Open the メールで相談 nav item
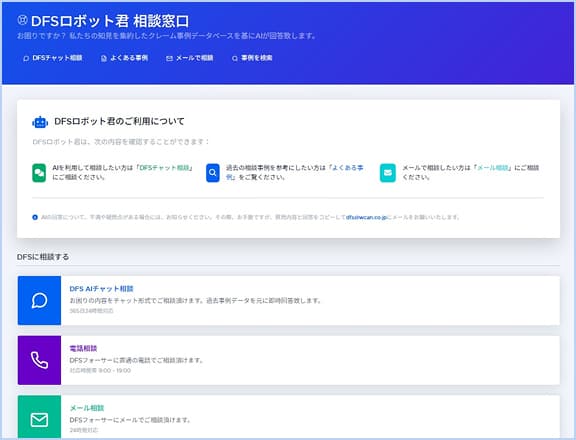Image resolution: width=576 pixels, height=440 pixels. pyautogui.click(x=190, y=58)
